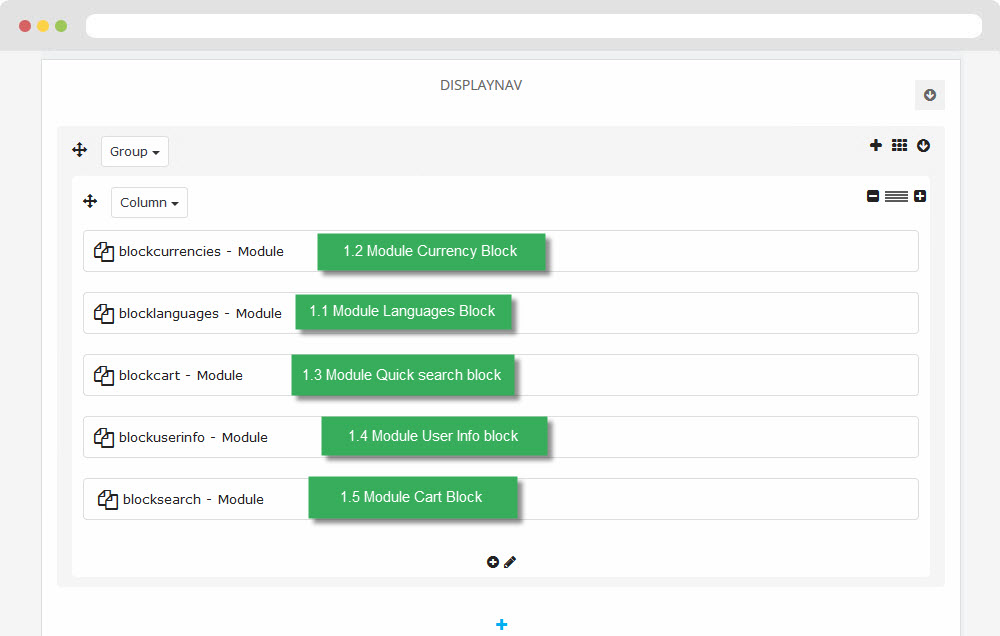Click the blocksearch module copy icon
Screen dimensions: 1000x636
[108, 499]
